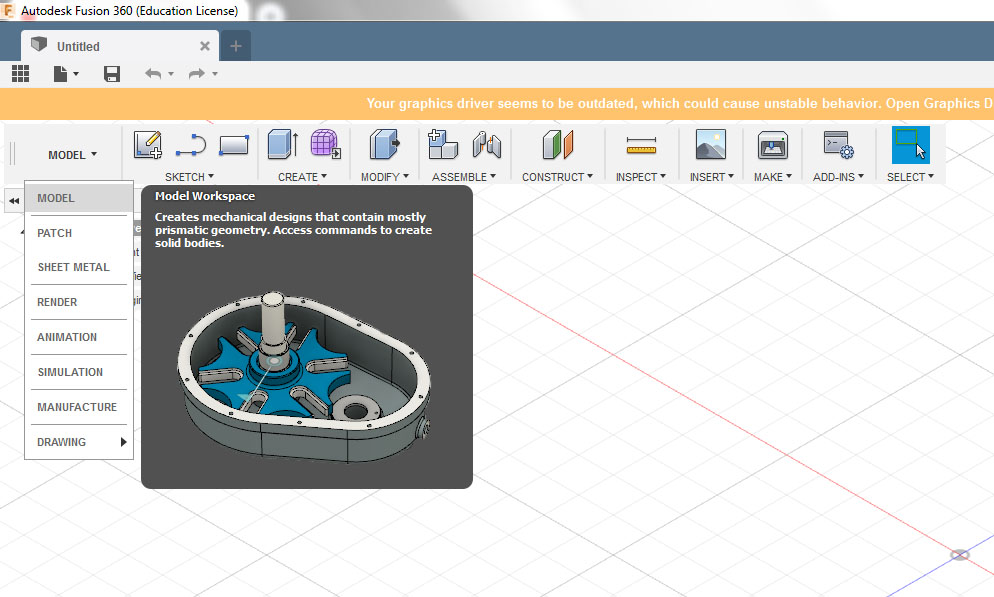
Task: Switch to the ANIMATION workspace
Action: [x=79, y=337]
